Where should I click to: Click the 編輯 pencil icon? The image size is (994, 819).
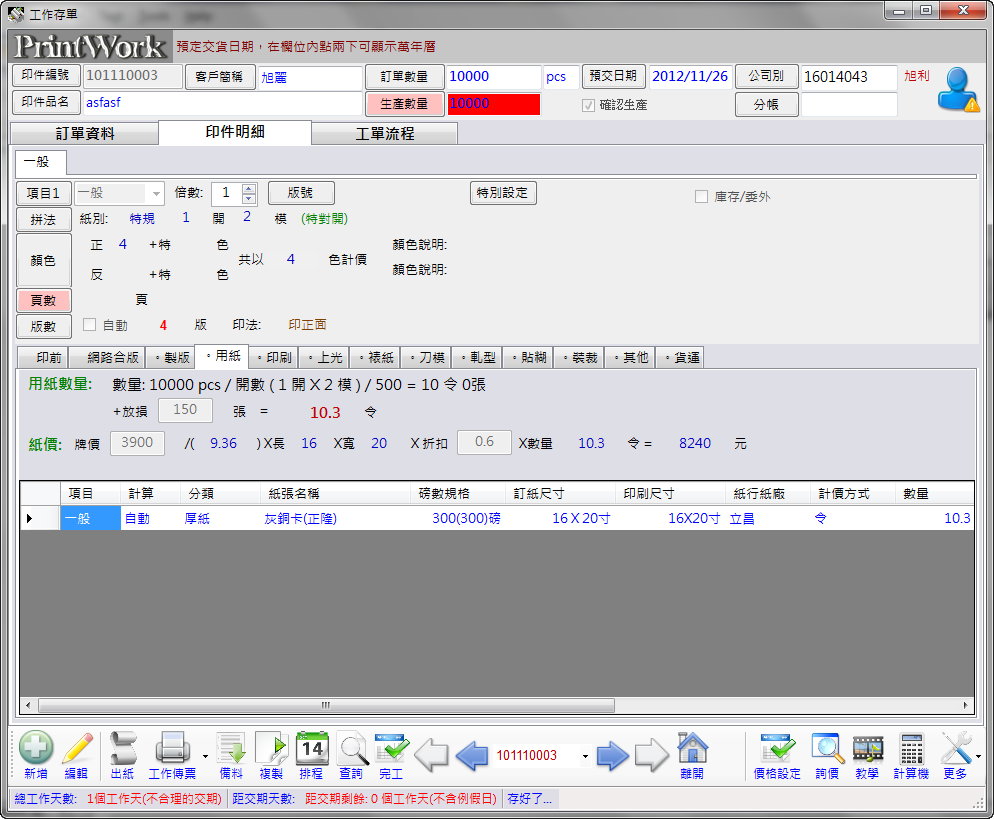[77, 748]
